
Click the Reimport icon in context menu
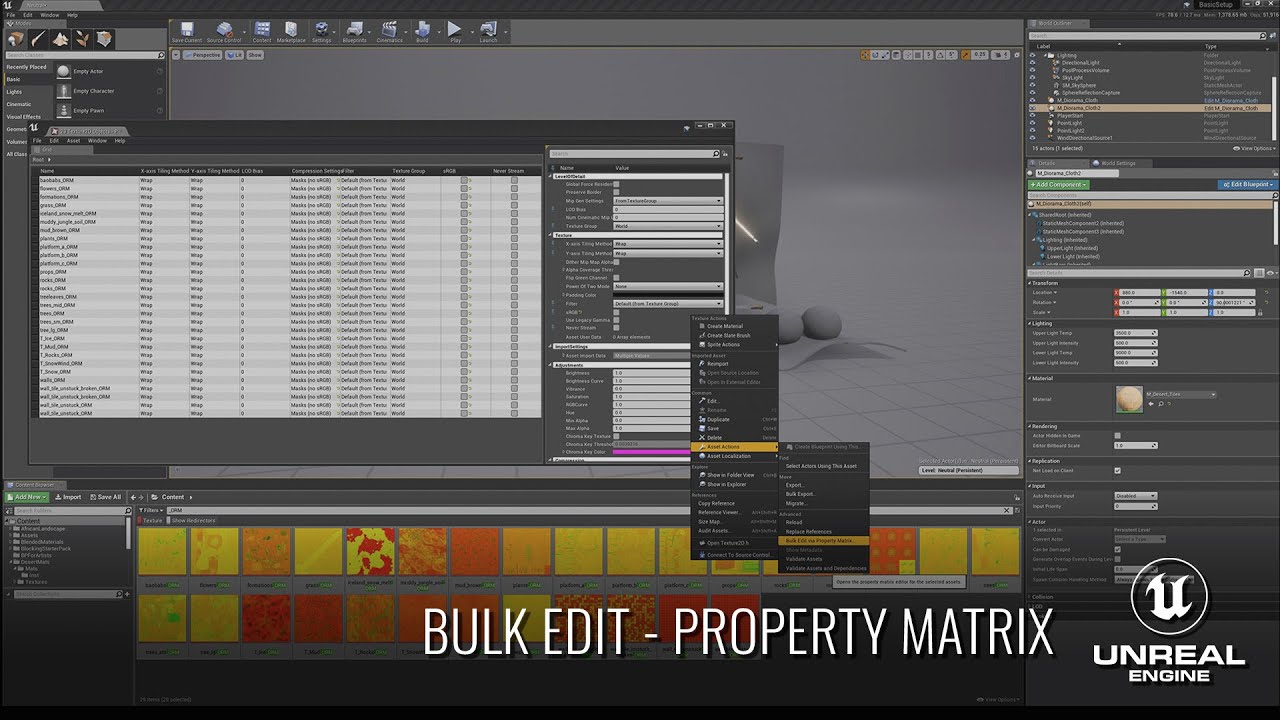point(701,364)
